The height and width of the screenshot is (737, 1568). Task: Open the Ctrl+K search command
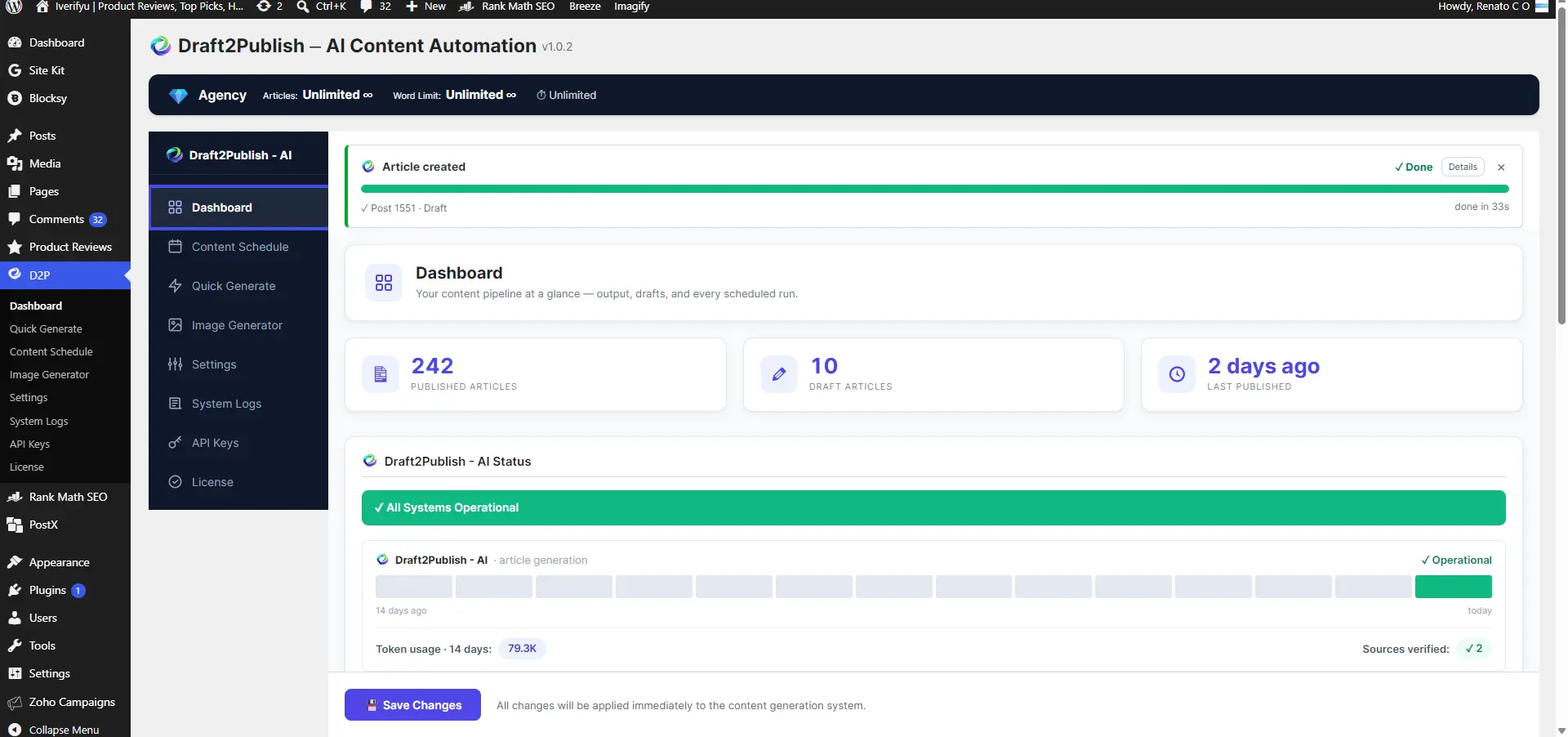(x=321, y=7)
